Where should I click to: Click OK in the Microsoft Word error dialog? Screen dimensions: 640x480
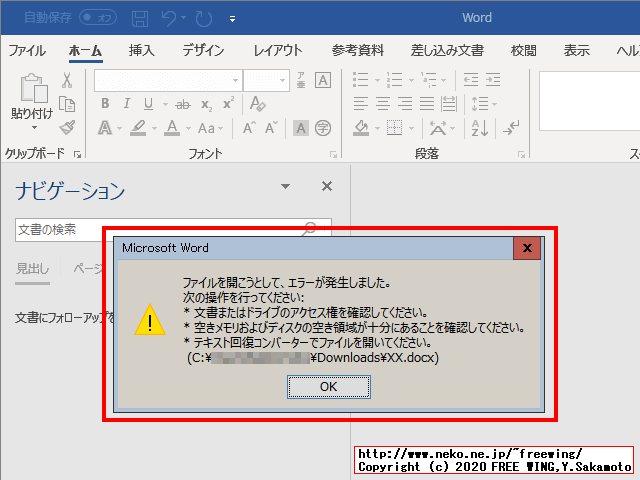point(329,387)
